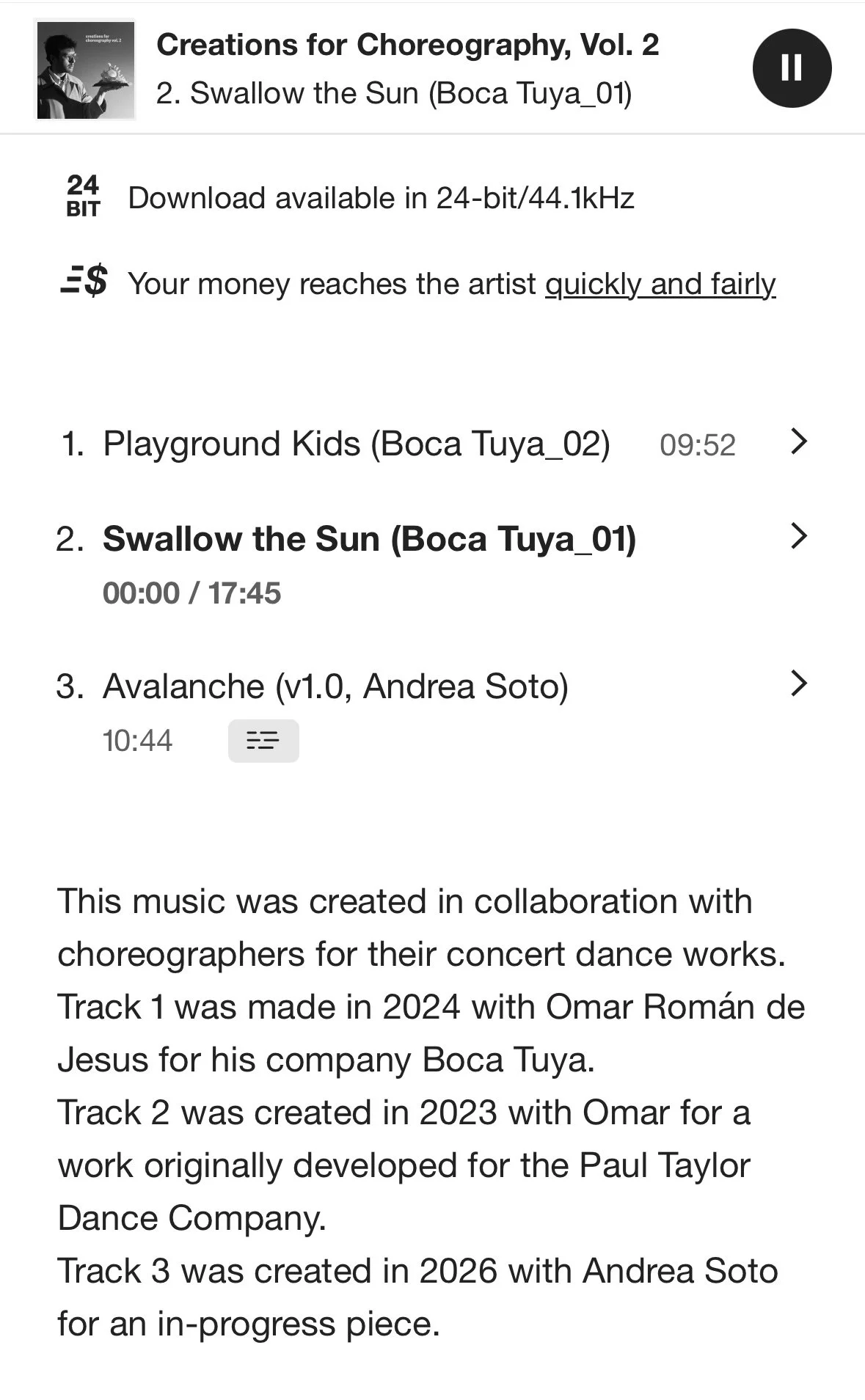Play Avalanche (v1.0, Andrea Soto)
Screen dimensions: 865x1400
(x=335, y=686)
